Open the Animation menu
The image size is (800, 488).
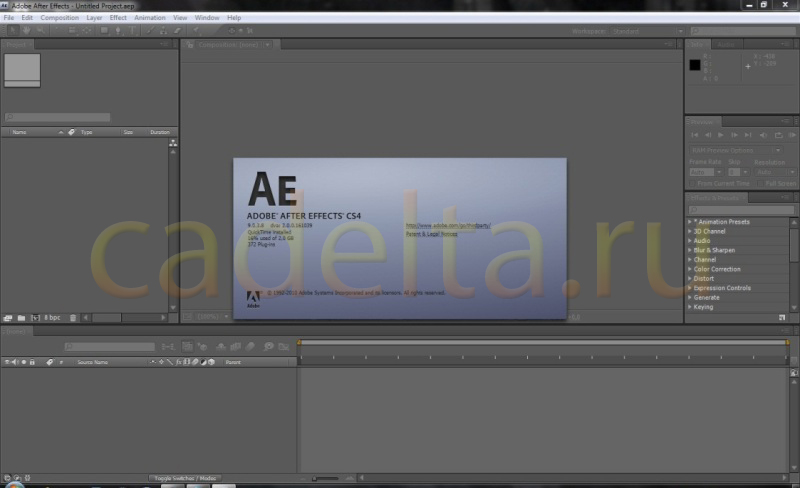coord(149,17)
